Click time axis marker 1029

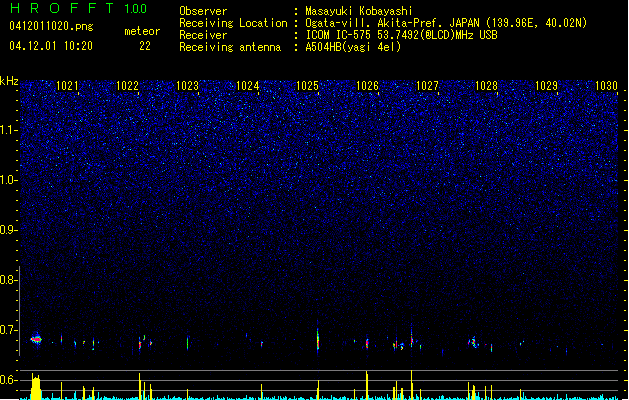(546, 85)
